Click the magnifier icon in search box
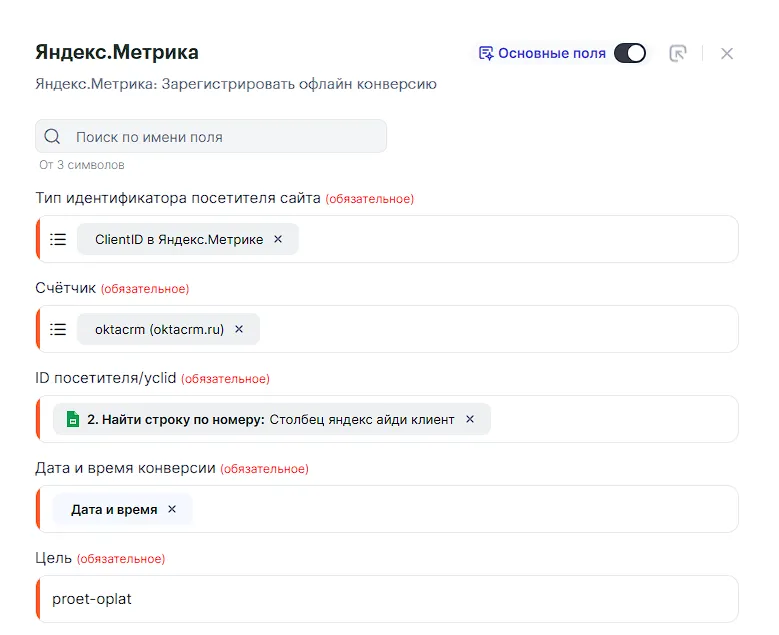779x635 pixels. point(53,137)
